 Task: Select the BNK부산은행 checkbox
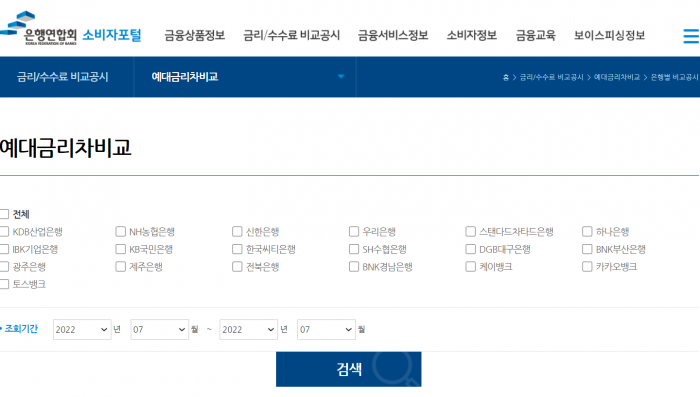tap(587, 249)
